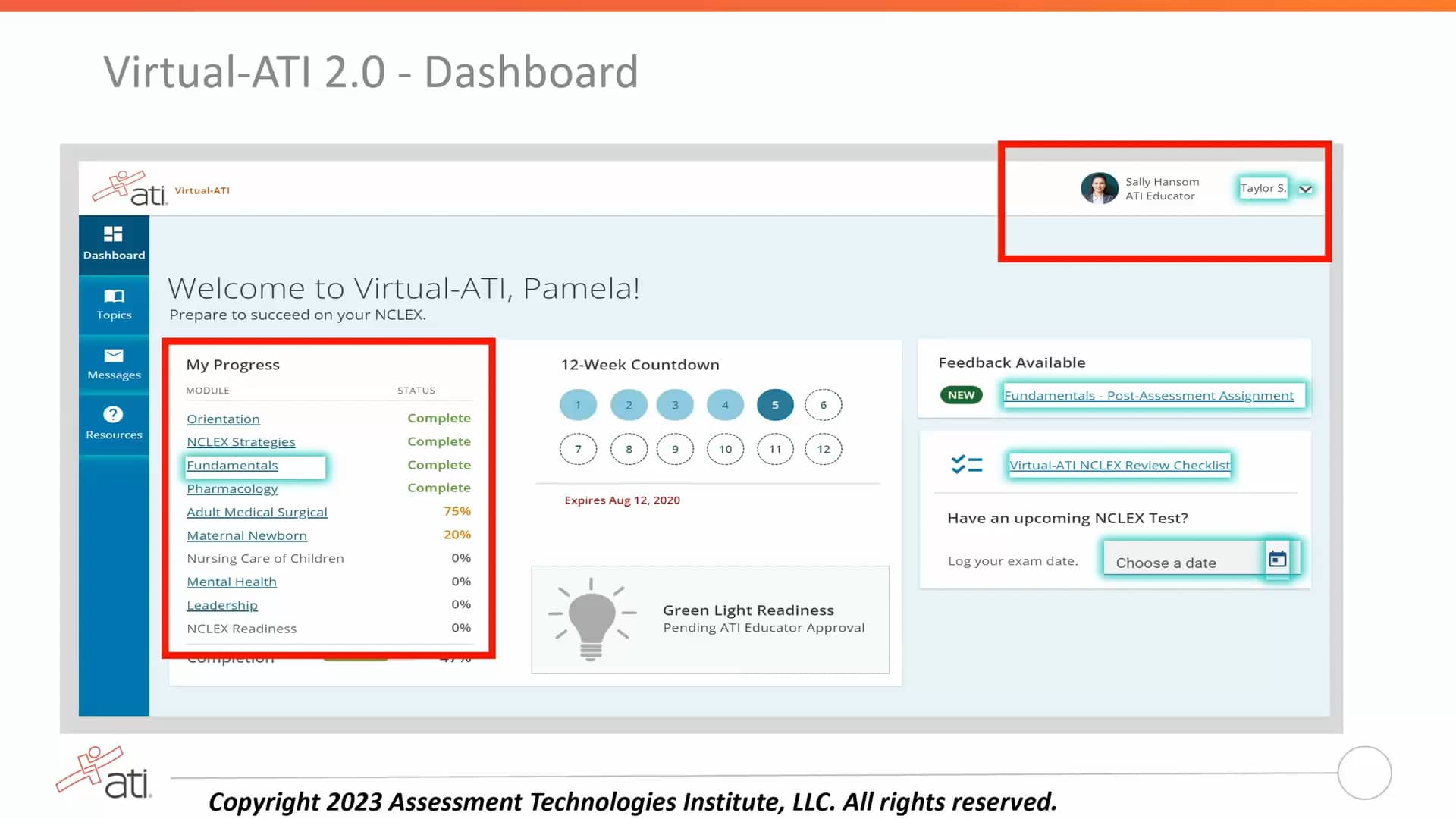Open the Pharmacology module
The width and height of the screenshot is (1456, 819).
click(232, 488)
